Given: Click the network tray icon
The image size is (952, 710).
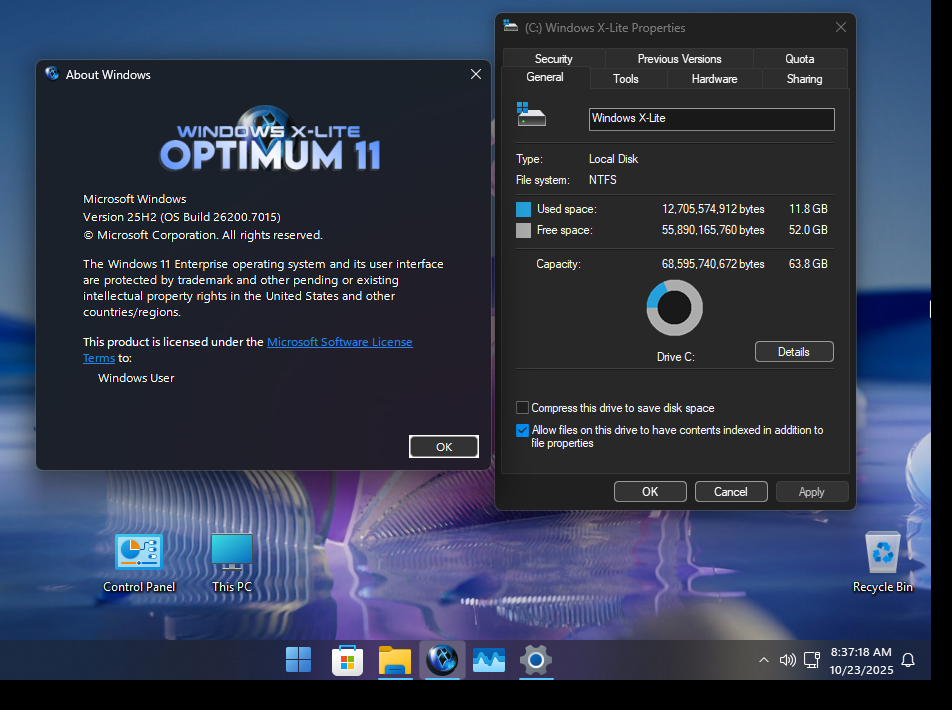Looking at the screenshot, I should tap(812, 660).
